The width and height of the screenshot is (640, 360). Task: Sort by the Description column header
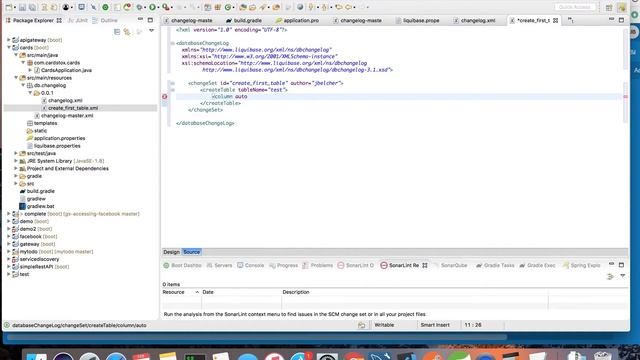[x=415, y=292]
